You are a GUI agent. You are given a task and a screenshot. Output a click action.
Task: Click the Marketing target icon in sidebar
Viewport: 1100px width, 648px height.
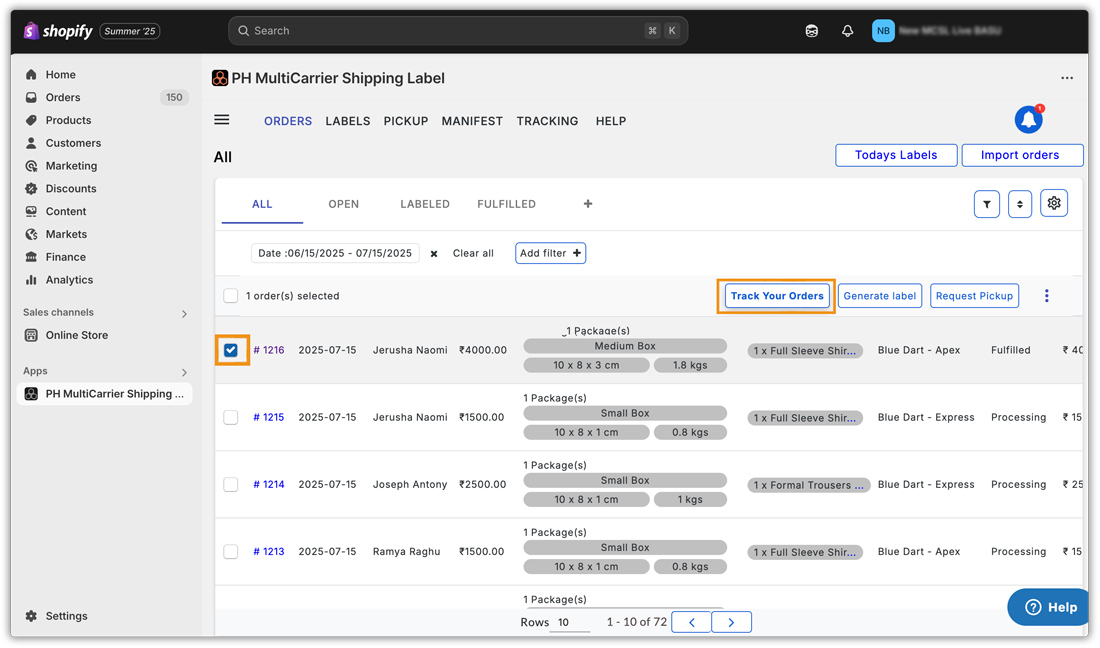31,166
